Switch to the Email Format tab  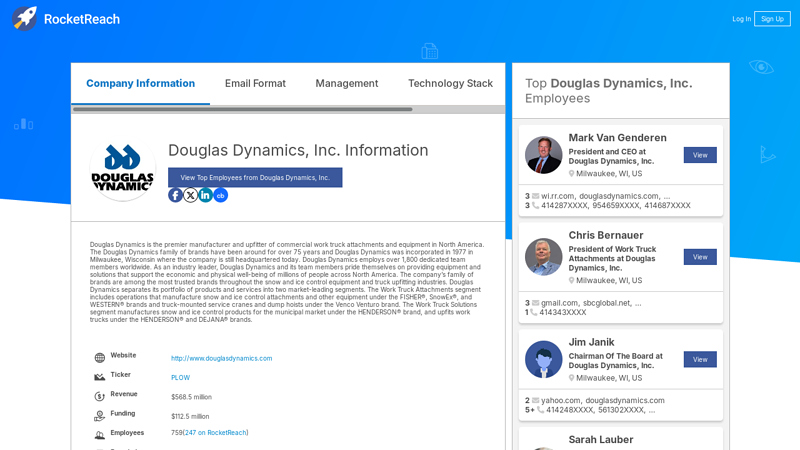[255, 83]
